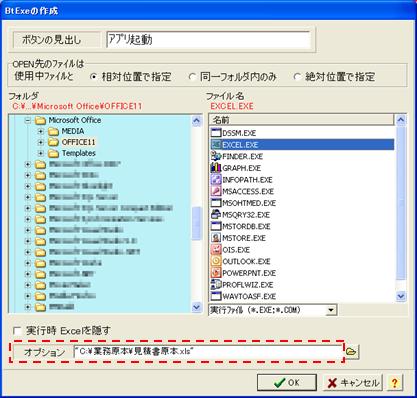
Task: Select the OFFICE11 folder label
Action: pyautogui.click(x=78, y=142)
